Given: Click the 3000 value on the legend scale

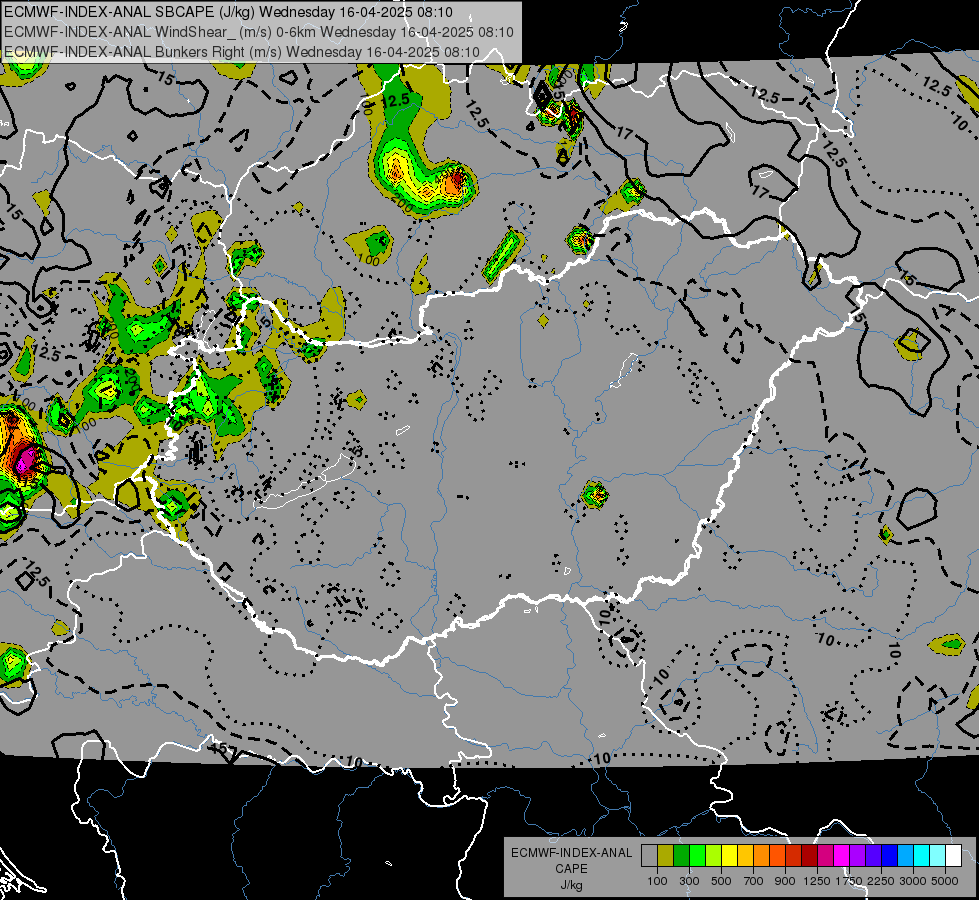Looking at the screenshot, I should pos(913,881).
